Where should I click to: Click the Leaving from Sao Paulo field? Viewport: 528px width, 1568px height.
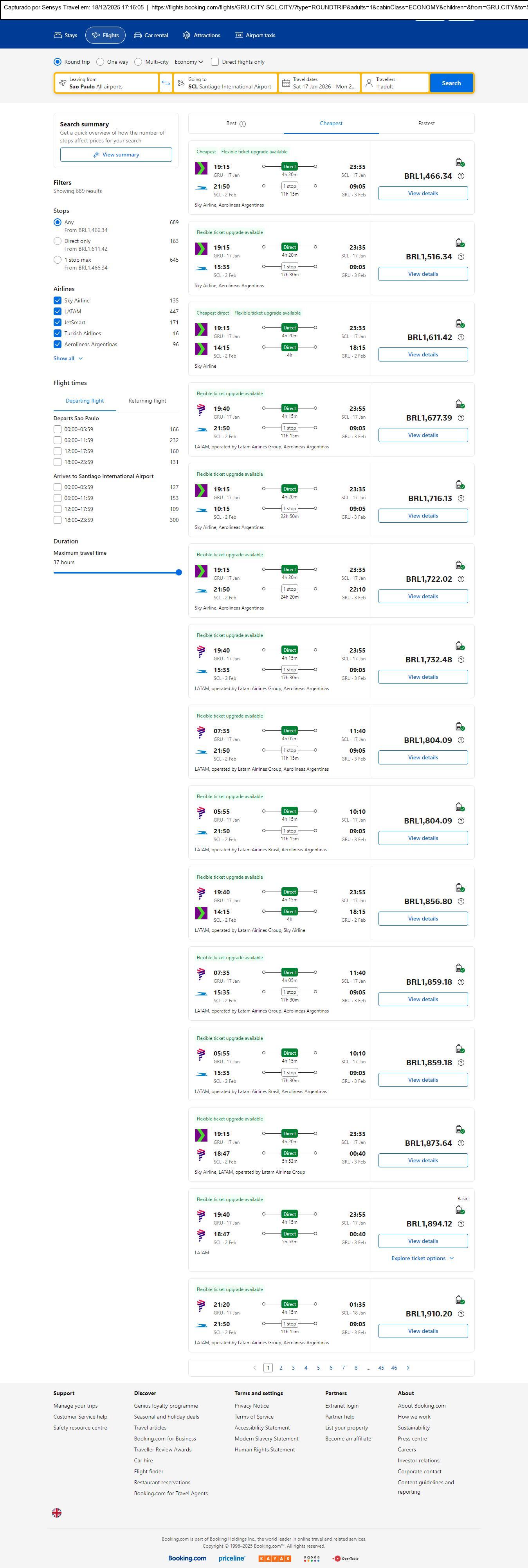pyautogui.click(x=106, y=83)
